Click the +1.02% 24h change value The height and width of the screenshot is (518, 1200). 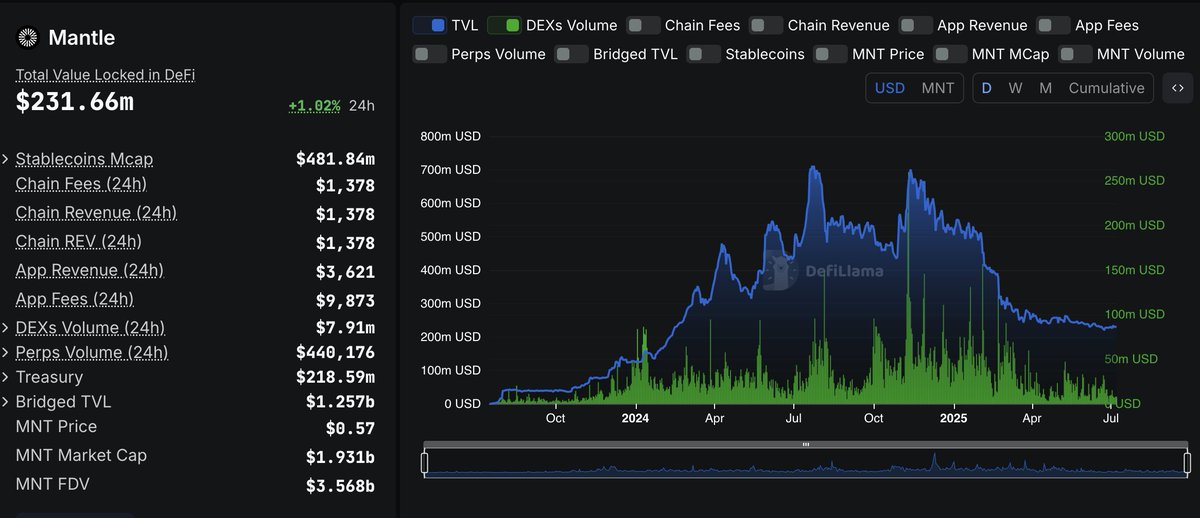pyautogui.click(x=314, y=105)
